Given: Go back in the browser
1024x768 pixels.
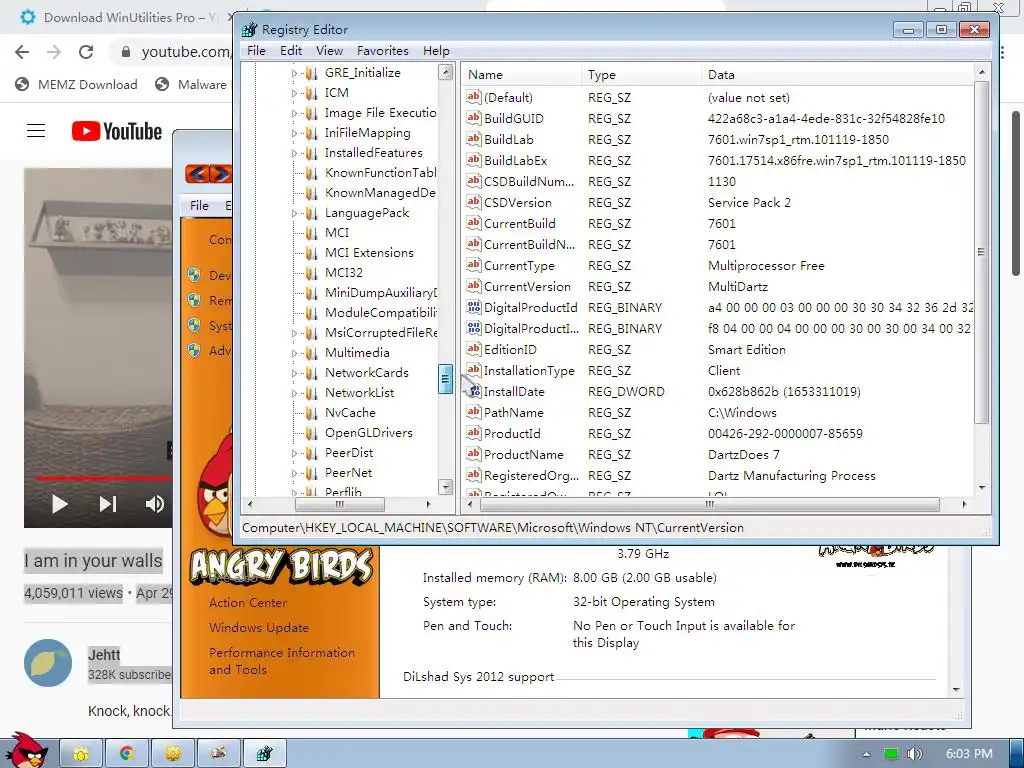Looking at the screenshot, I should tap(22, 52).
